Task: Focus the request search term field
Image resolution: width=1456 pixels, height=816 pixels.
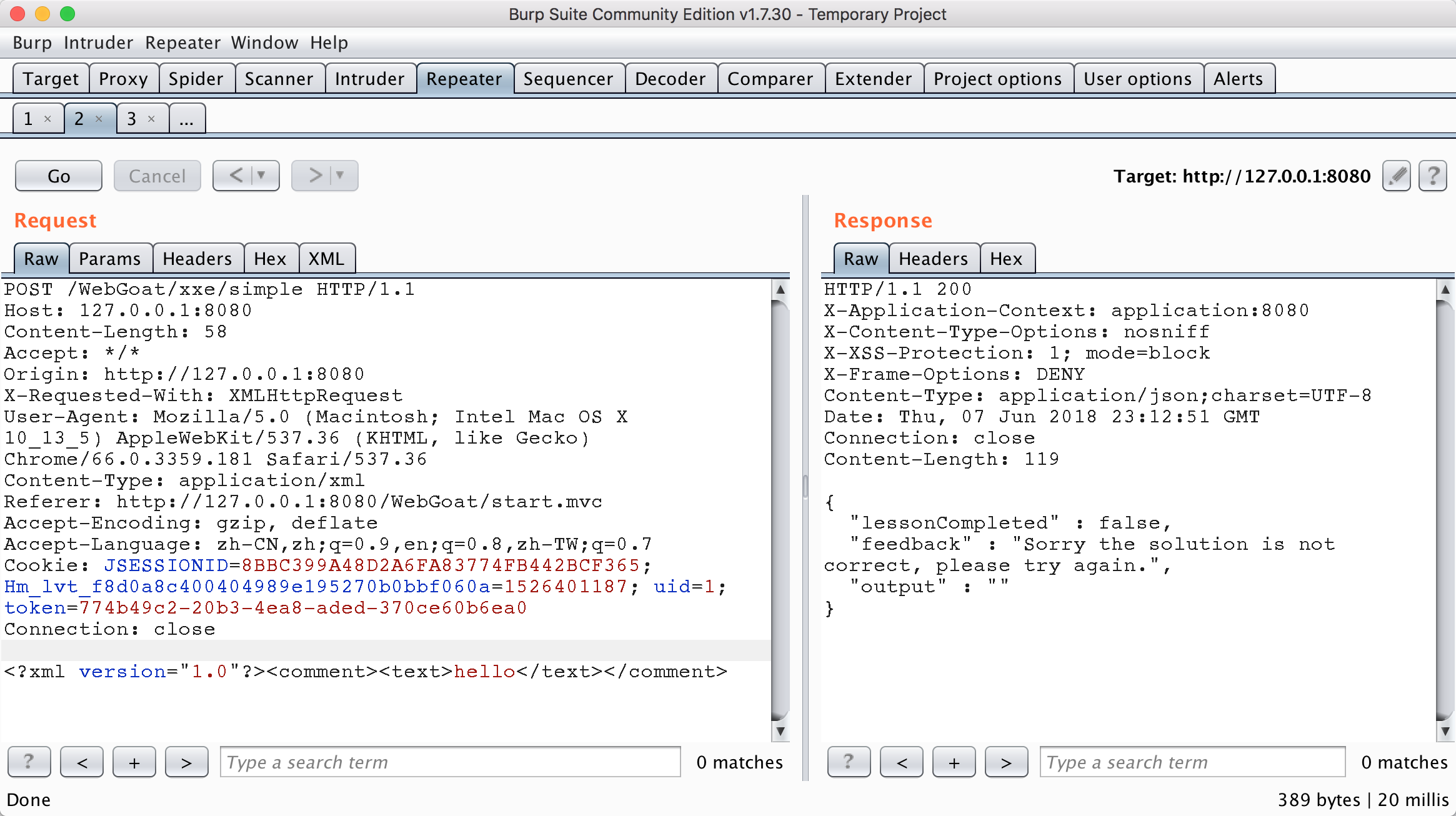Action: click(450, 762)
